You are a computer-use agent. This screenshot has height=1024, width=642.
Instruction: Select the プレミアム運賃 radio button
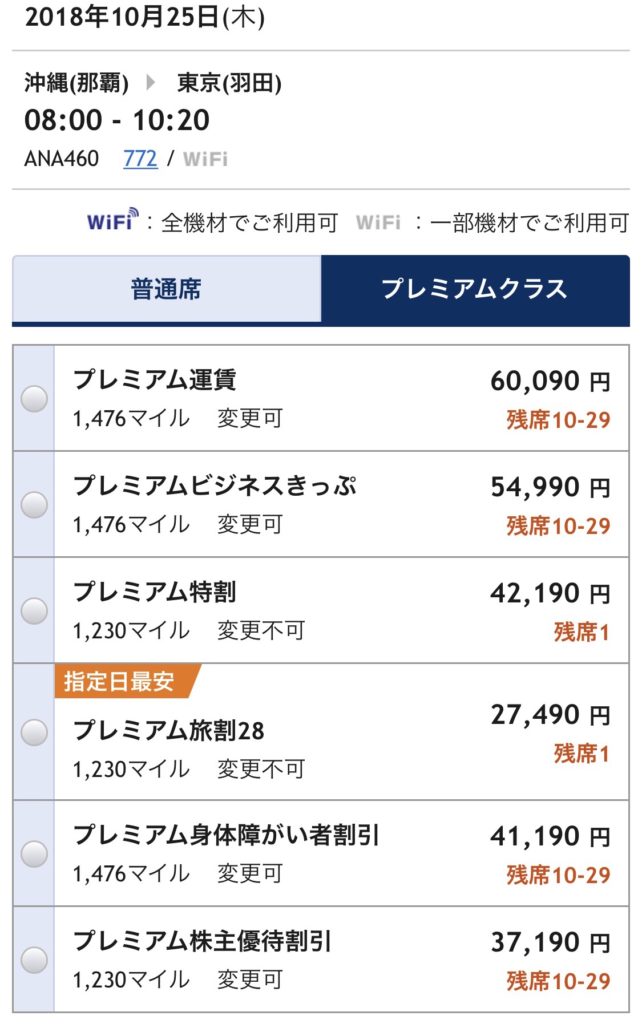[x=34, y=398]
